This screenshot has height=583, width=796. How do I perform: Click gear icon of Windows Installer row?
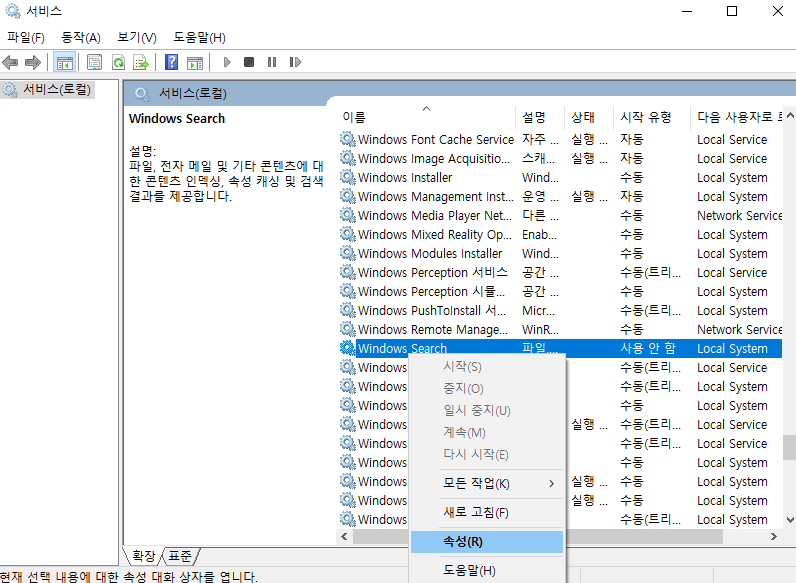pyautogui.click(x=348, y=177)
